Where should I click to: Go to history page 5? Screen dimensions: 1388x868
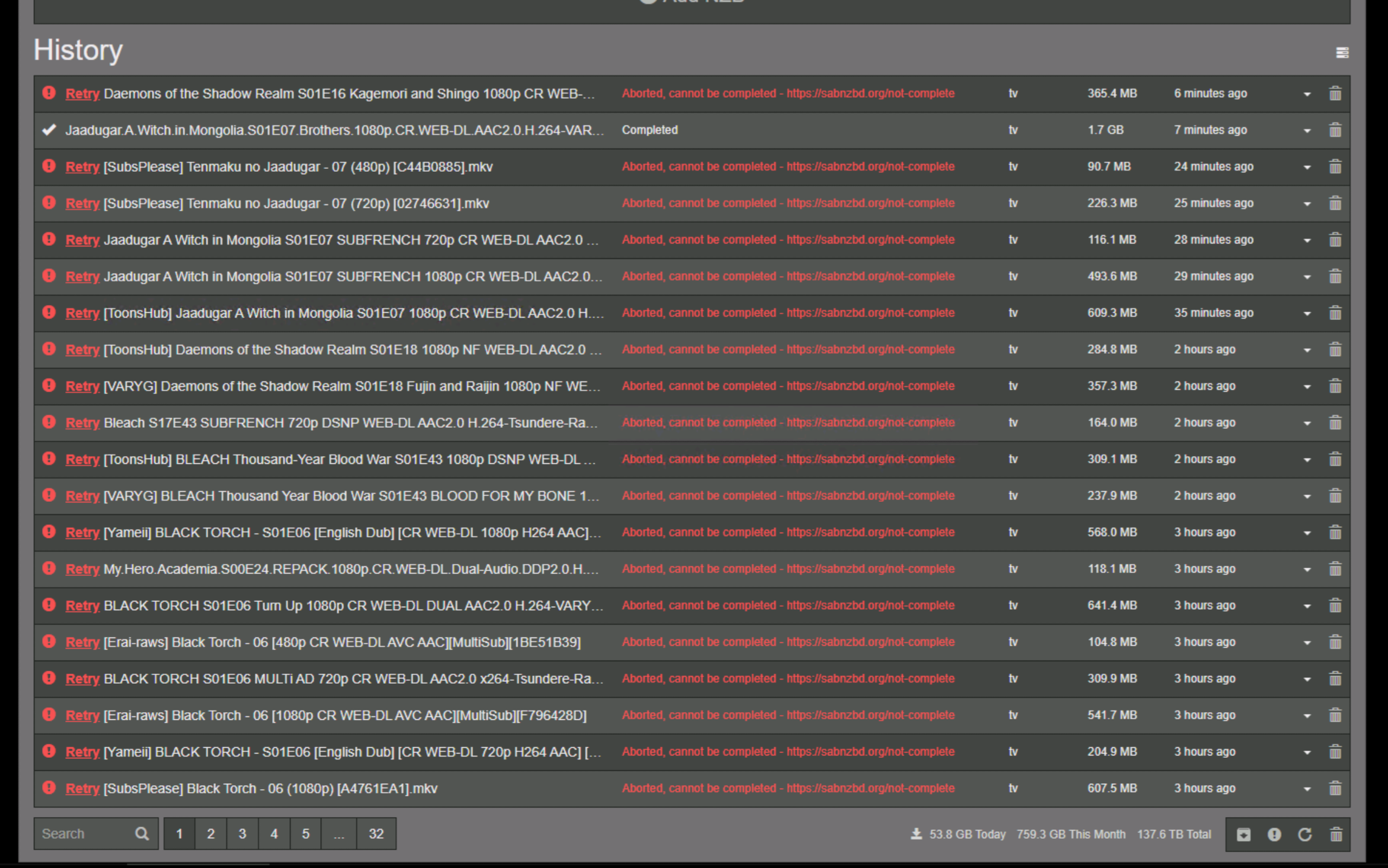305,834
